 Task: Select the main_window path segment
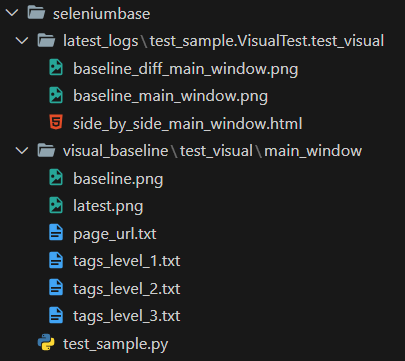tap(313, 151)
